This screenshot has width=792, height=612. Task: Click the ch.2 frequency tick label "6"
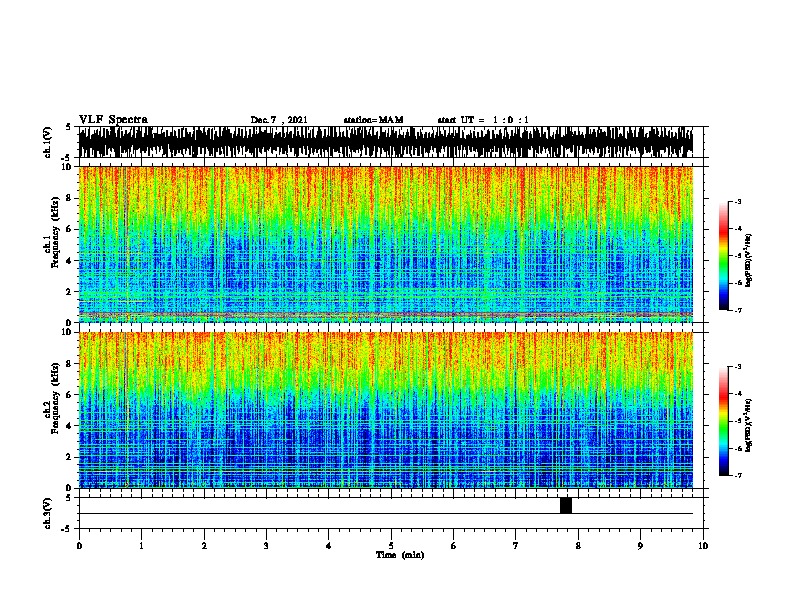[70, 394]
